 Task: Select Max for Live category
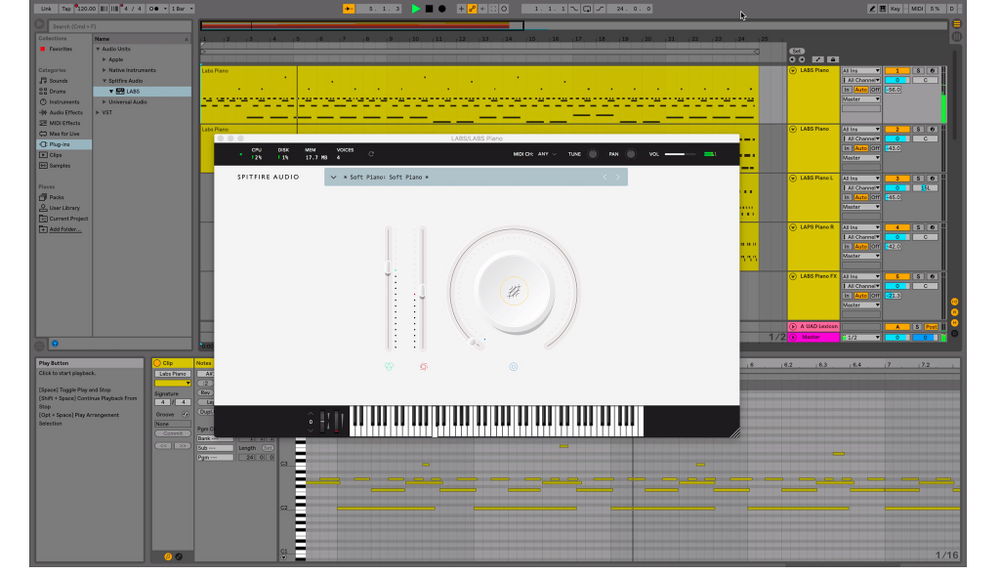pos(64,134)
